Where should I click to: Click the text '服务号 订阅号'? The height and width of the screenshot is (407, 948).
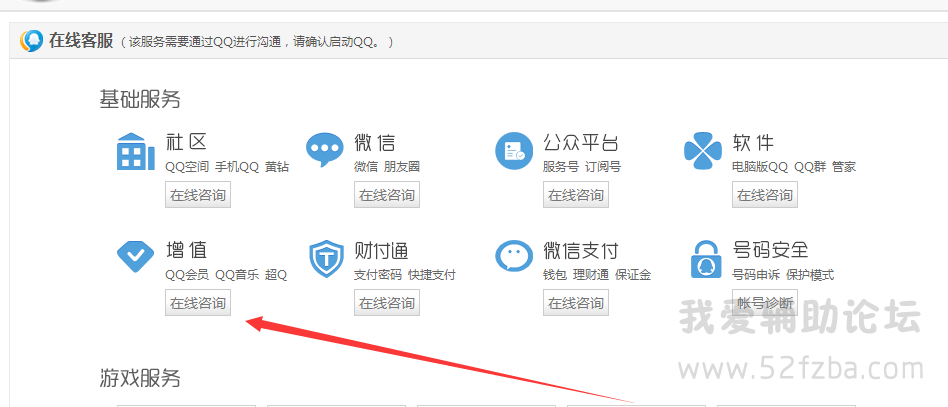point(582,167)
